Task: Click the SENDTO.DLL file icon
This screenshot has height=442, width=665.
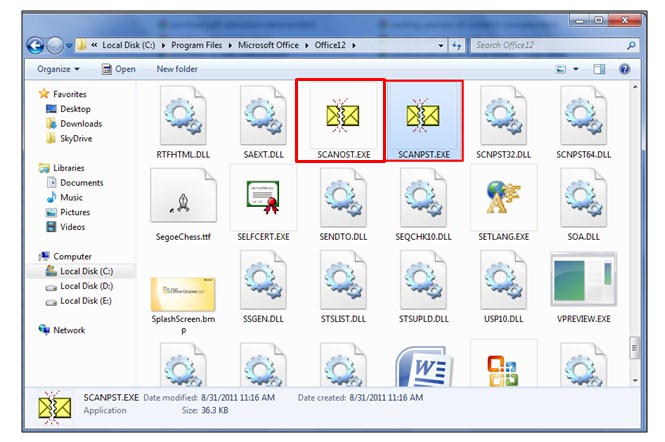Action: tap(343, 197)
